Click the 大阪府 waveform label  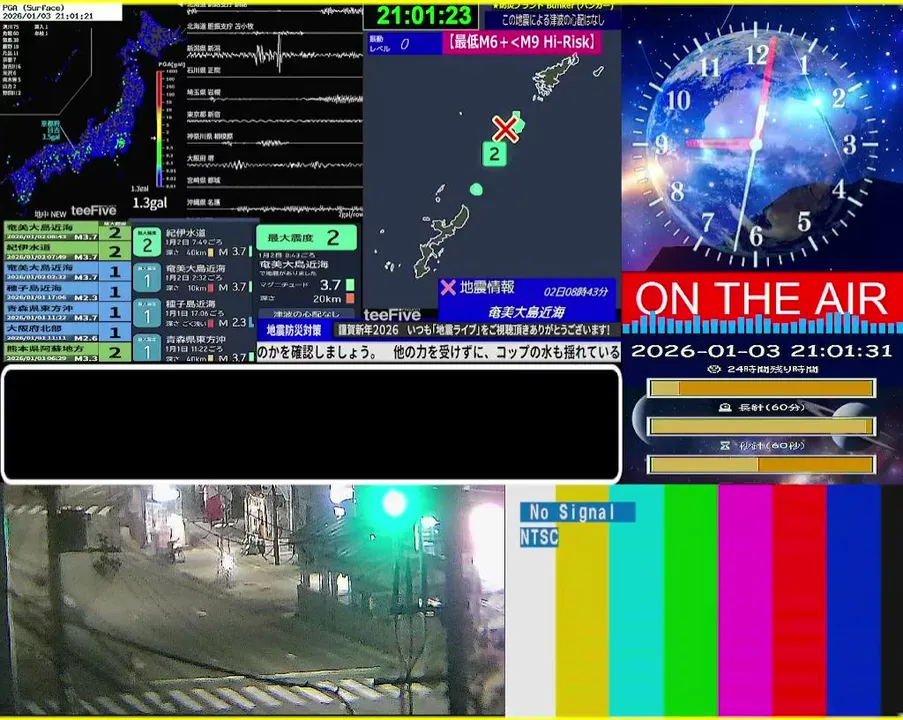coord(200,158)
